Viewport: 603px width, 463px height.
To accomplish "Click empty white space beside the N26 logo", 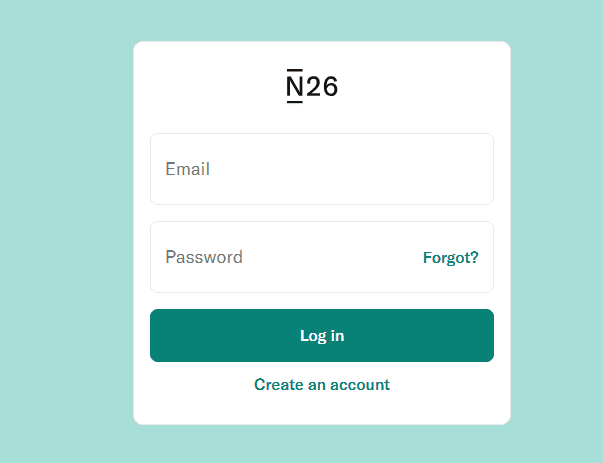I will 420,87.
